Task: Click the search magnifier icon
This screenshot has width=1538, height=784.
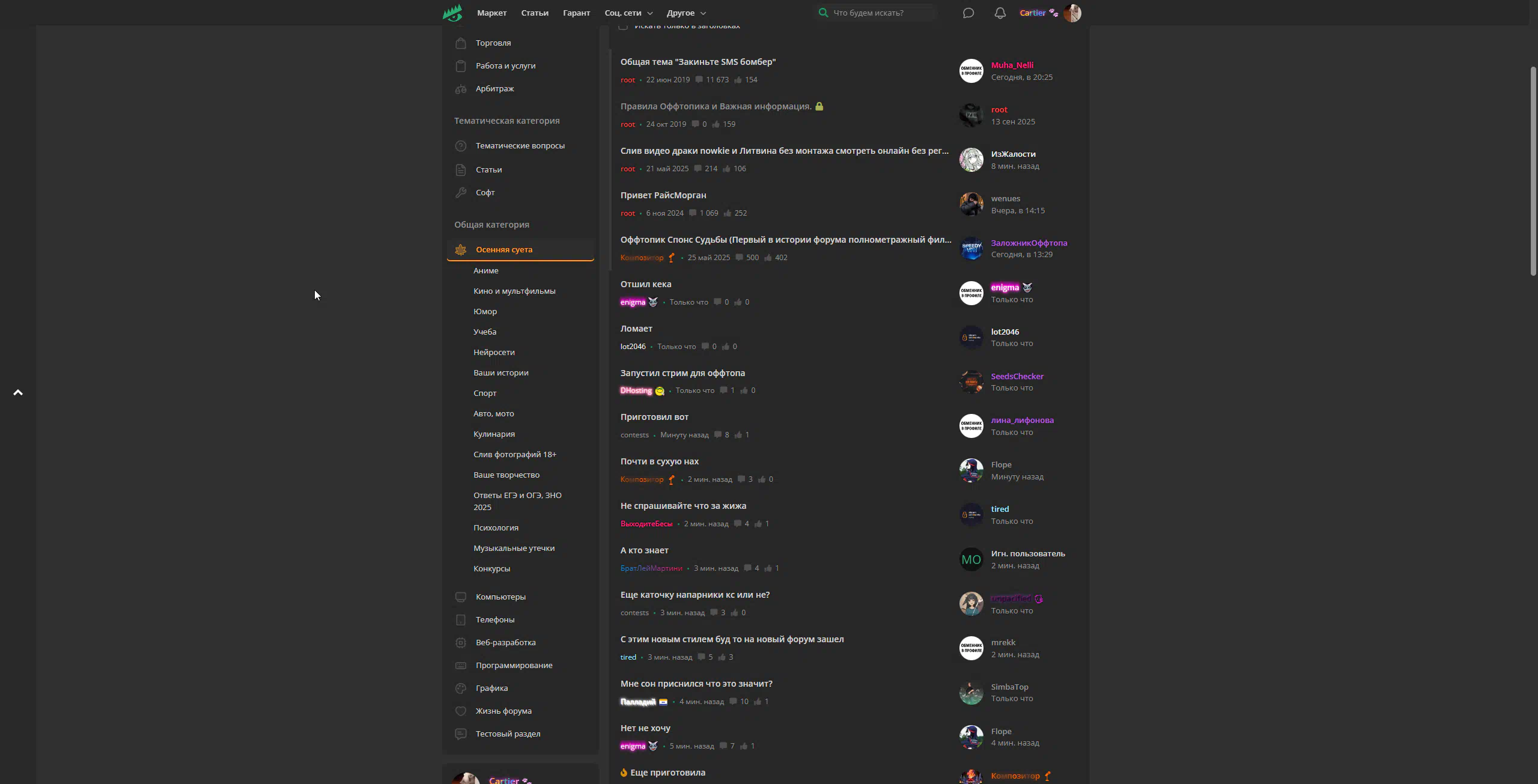Action: point(823,13)
